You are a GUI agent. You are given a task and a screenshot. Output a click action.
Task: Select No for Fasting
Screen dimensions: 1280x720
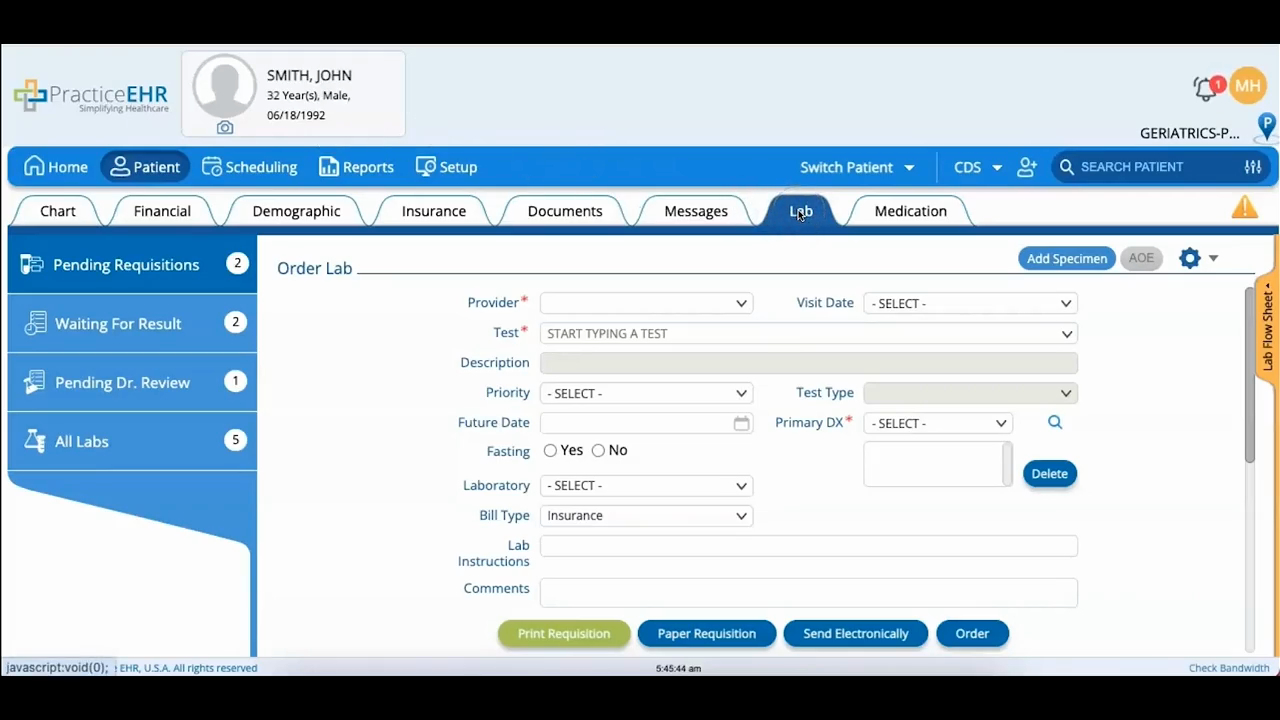click(x=598, y=451)
